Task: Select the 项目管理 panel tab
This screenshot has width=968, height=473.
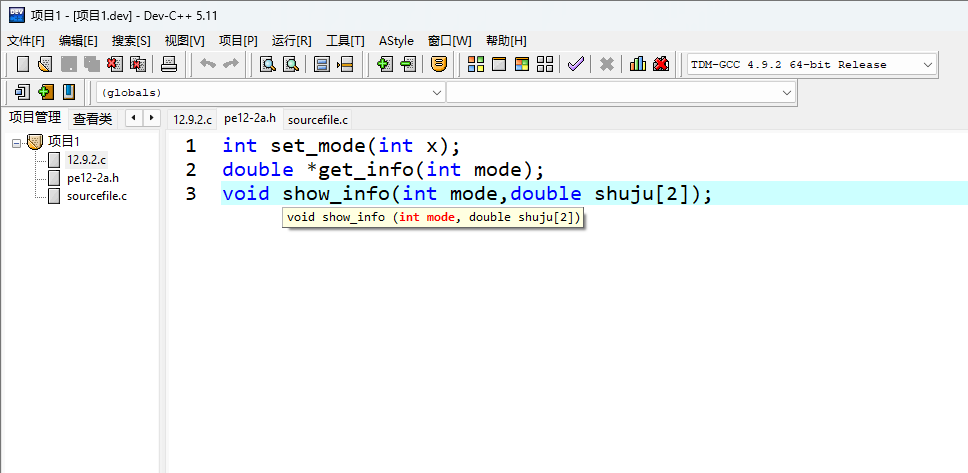Action: (35, 117)
